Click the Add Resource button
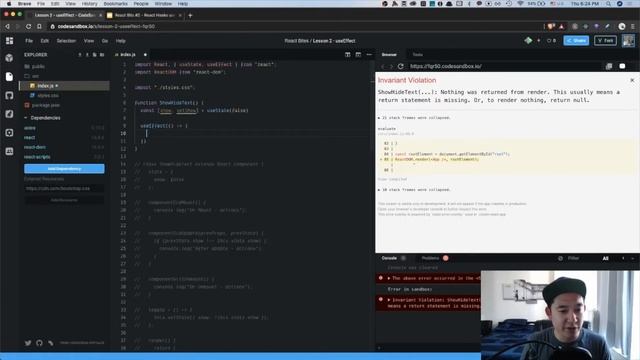640x360 pixels. 64,200
